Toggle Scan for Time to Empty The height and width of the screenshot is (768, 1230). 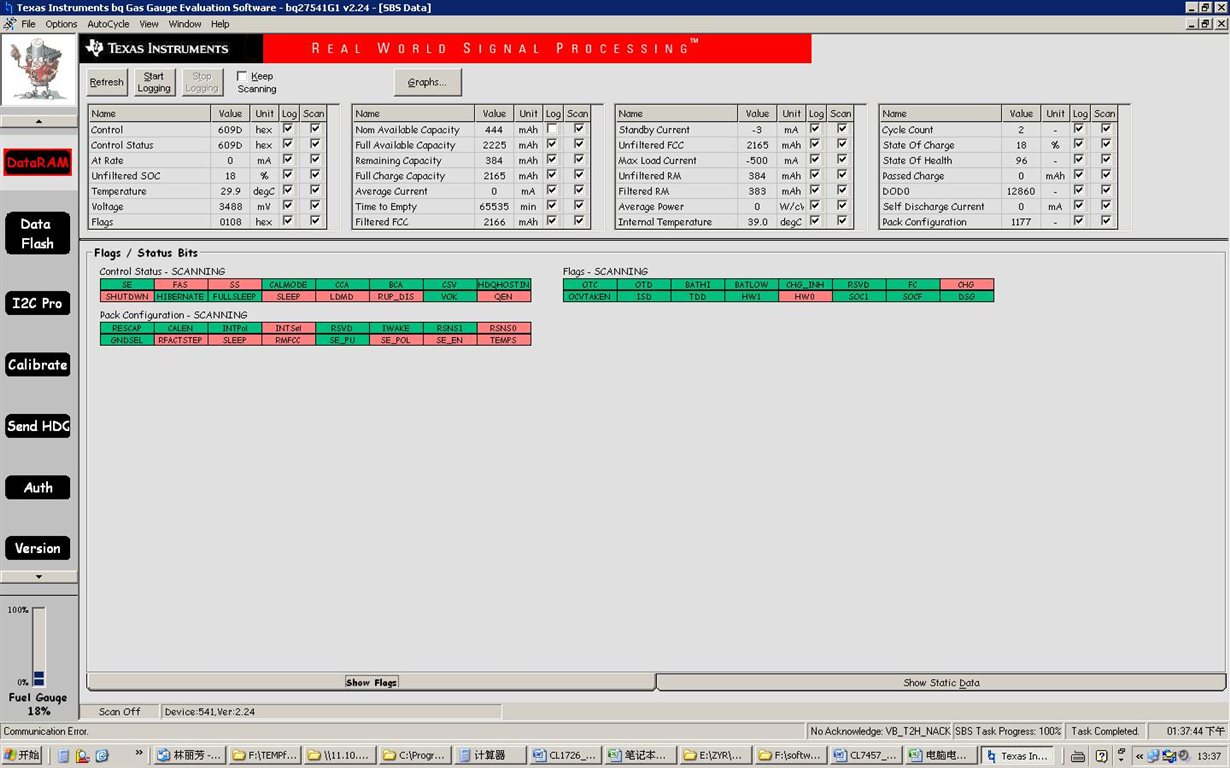tap(579, 206)
